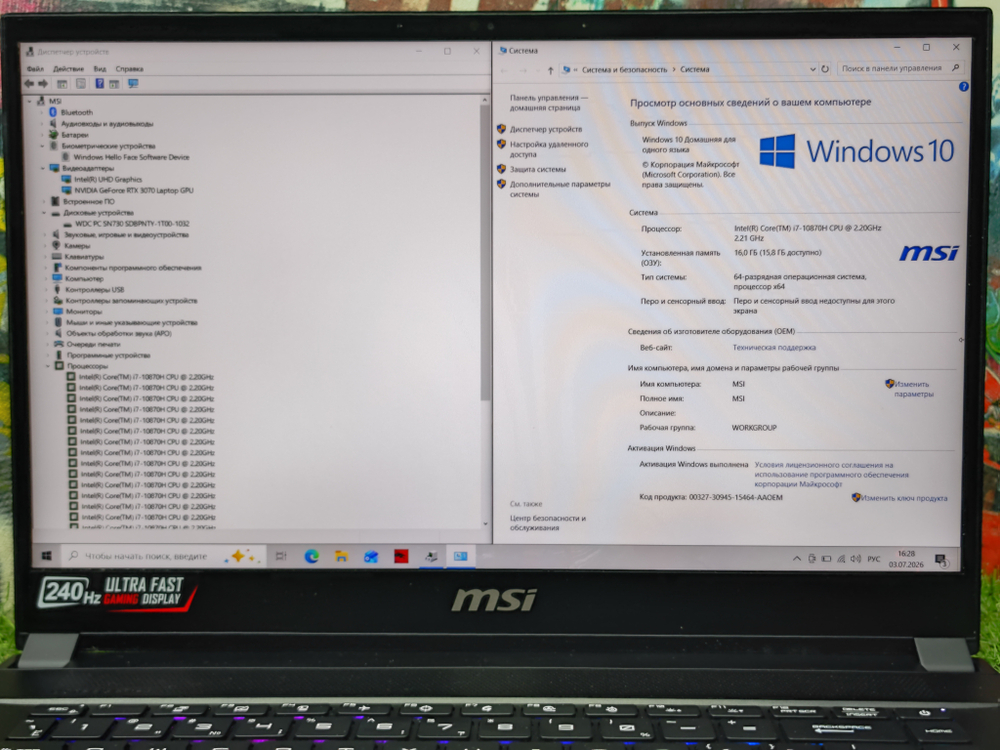Open Дополнительные параметры системы link
Viewport: 1000px width, 750px height.
[560, 189]
